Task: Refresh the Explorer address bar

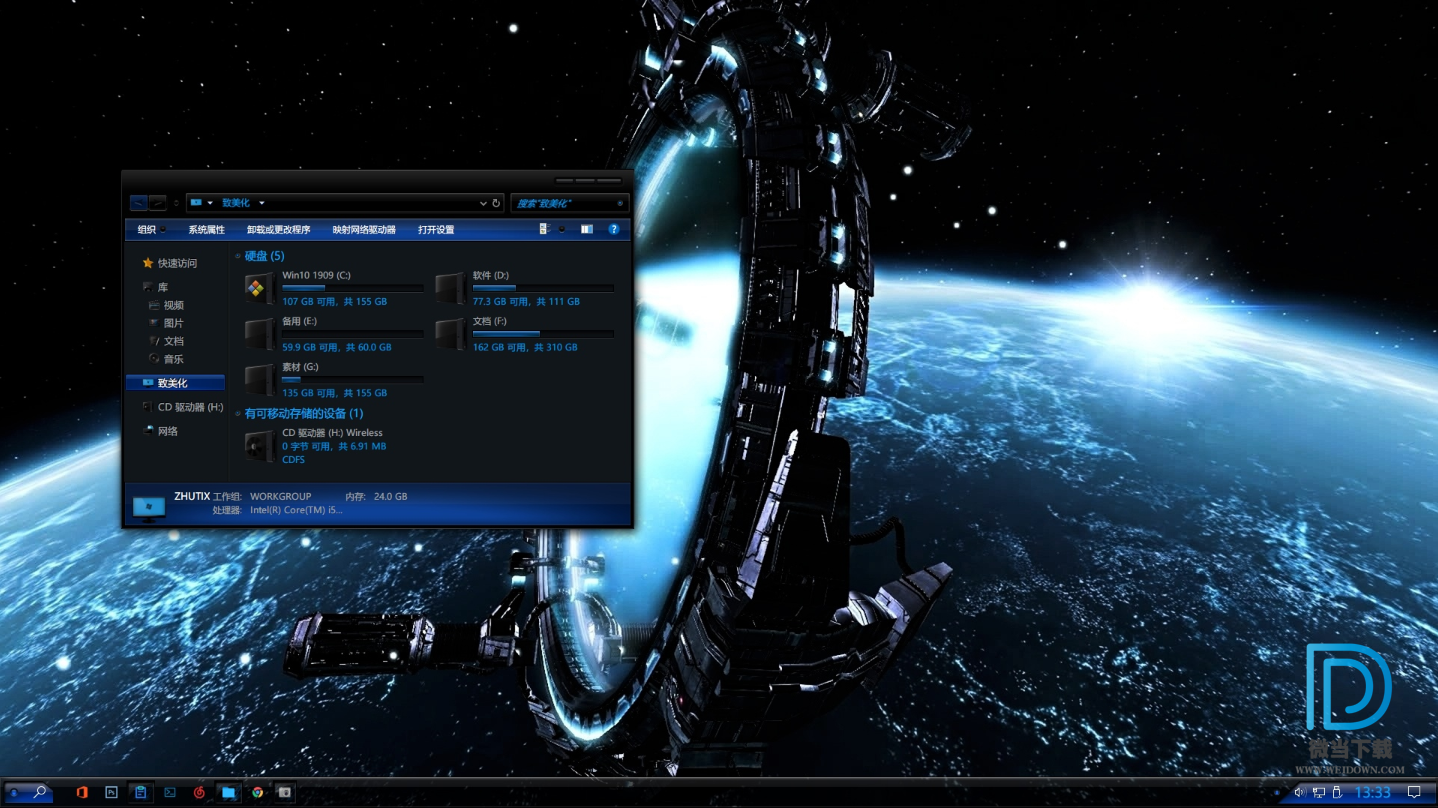Action: tap(496, 203)
